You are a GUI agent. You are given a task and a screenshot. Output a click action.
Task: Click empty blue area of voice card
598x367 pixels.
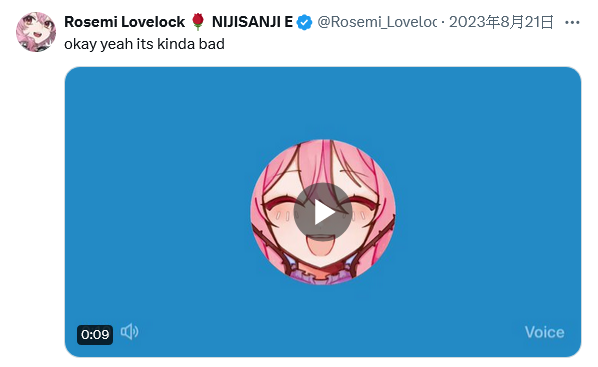click(153, 191)
